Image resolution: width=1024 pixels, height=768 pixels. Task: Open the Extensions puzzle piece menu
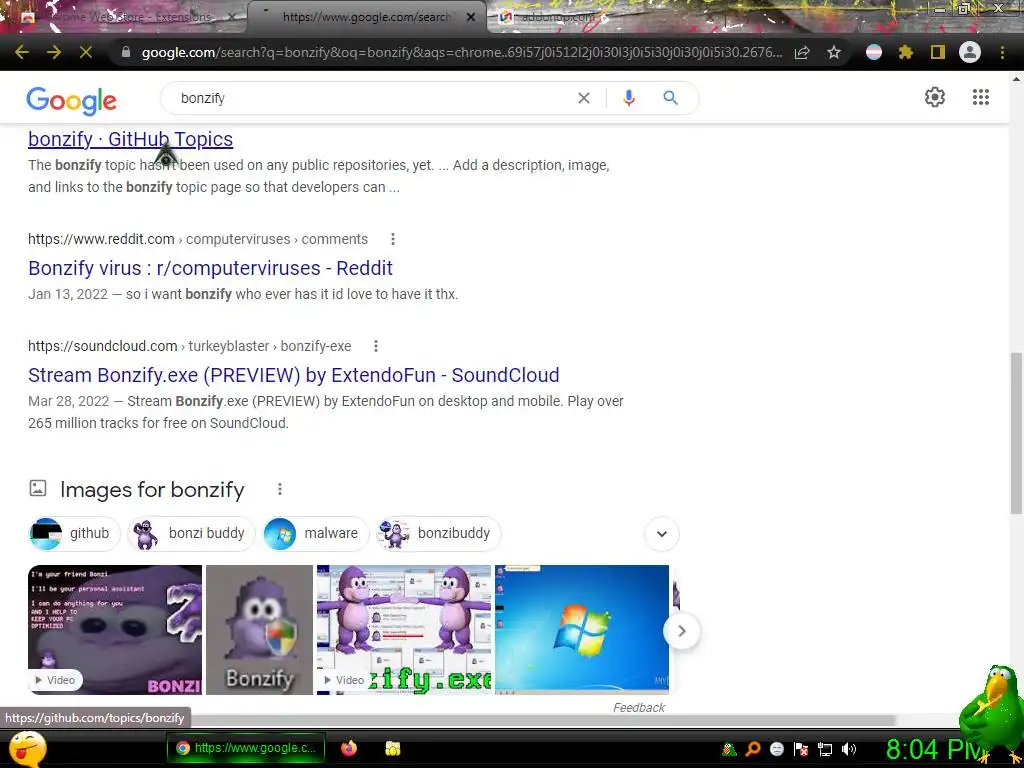click(x=906, y=52)
